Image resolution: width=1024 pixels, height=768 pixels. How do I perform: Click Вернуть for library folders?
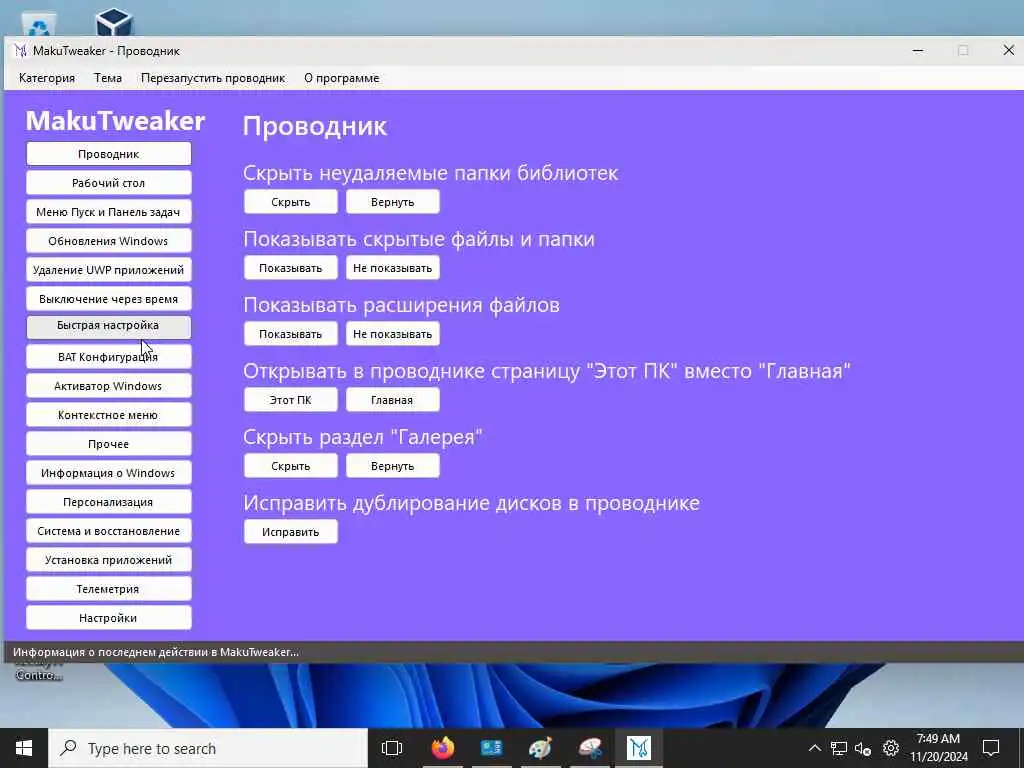[392, 202]
